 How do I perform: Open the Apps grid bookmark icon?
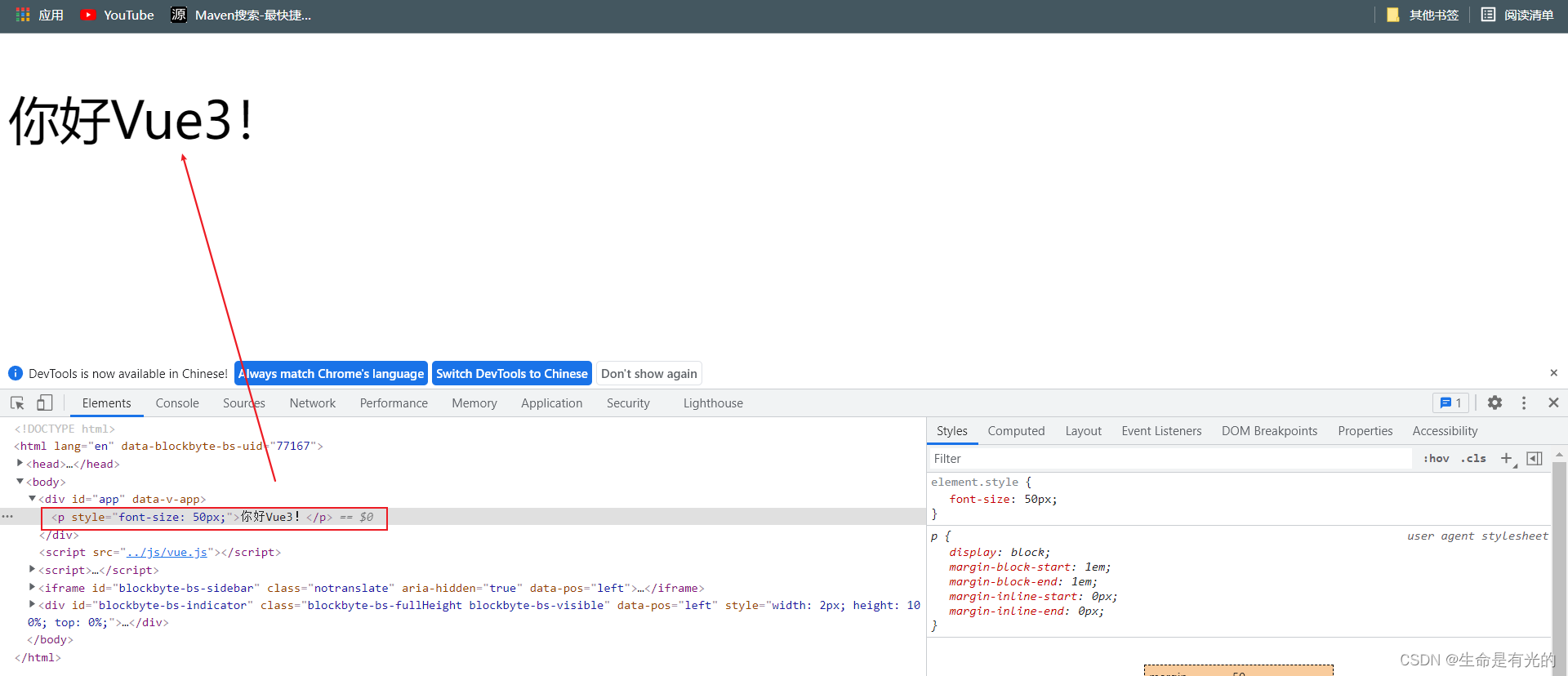click(23, 15)
